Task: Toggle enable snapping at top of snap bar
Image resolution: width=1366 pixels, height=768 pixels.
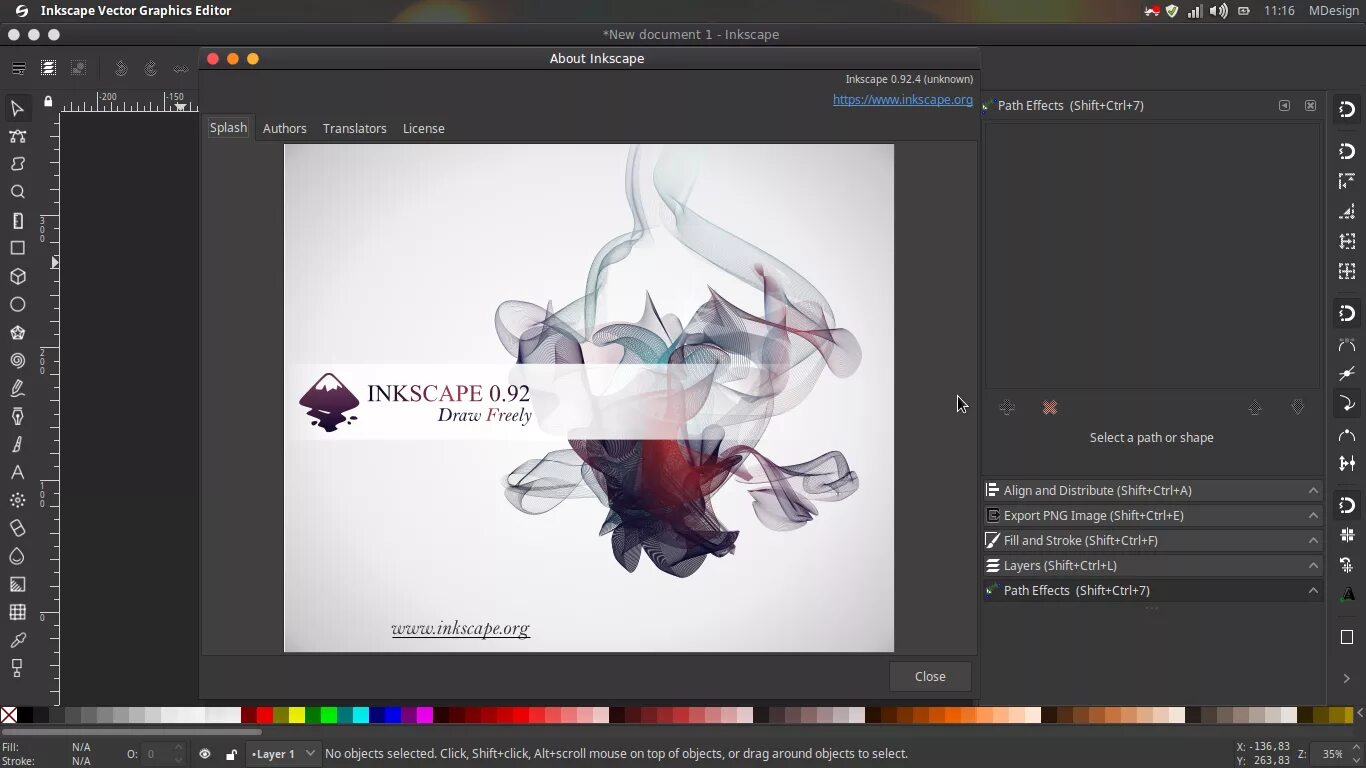Action: (1347, 110)
